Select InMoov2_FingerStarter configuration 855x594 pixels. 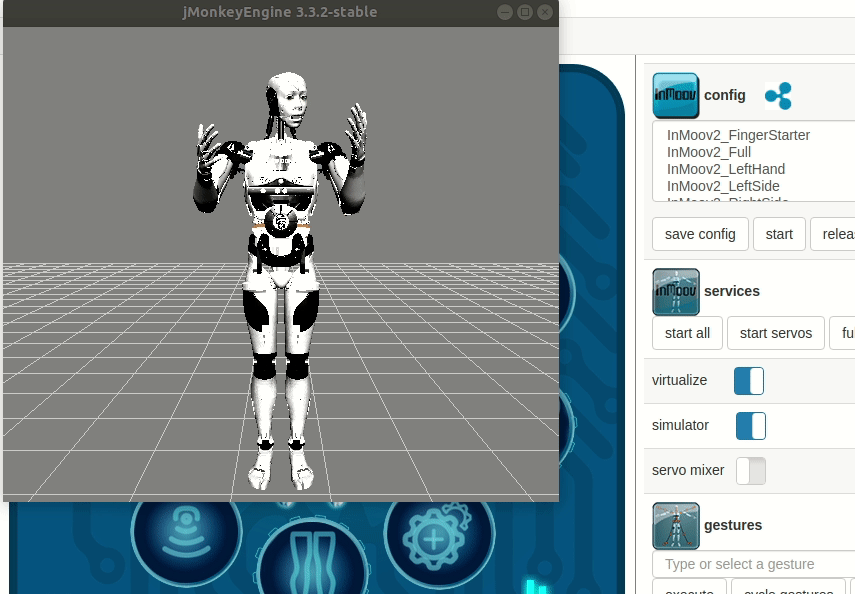[x=738, y=135]
